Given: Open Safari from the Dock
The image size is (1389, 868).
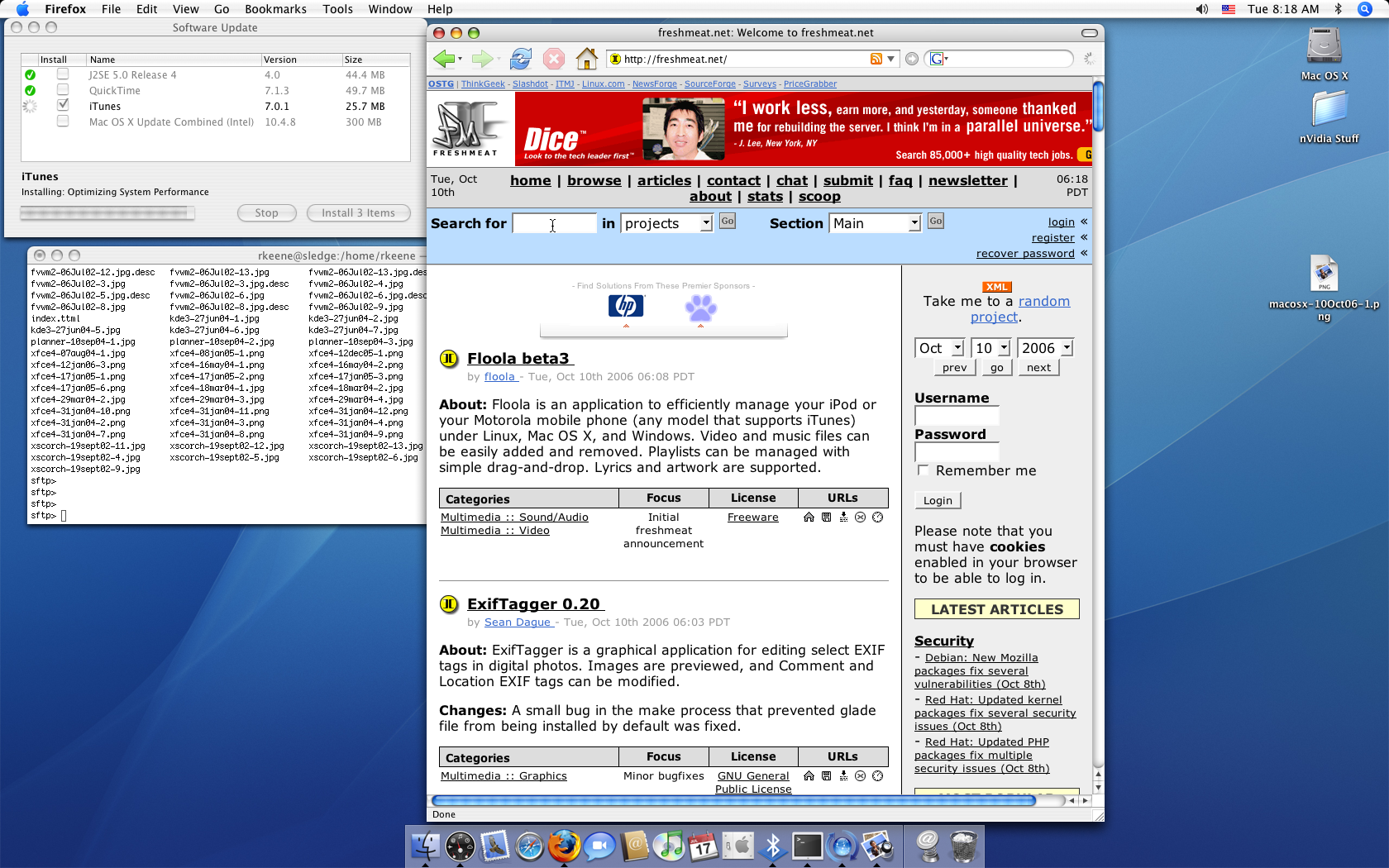Looking at the screenshot, I should [x=529, y=846].
